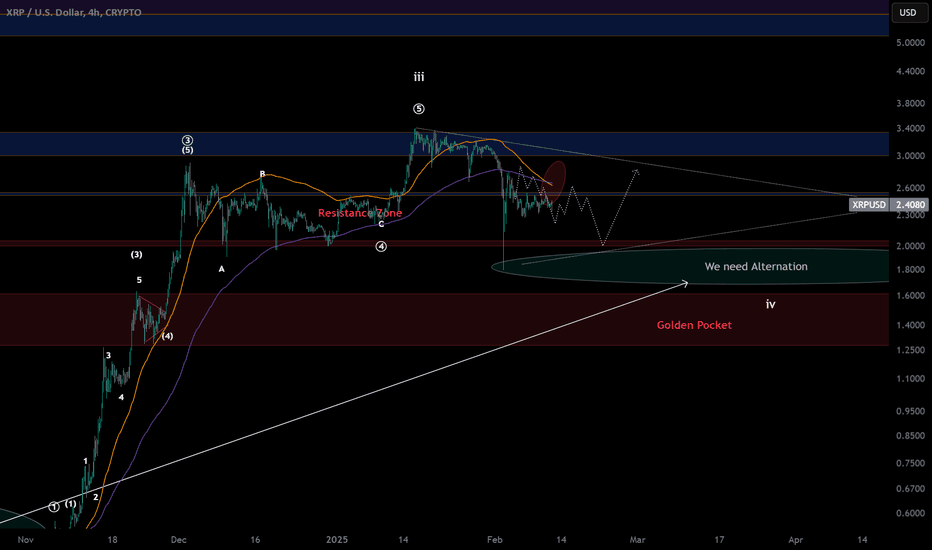The height and width of the screenshot is (550, 932).
Task: Click the 4.4000 price axis label
Action: 911,71
